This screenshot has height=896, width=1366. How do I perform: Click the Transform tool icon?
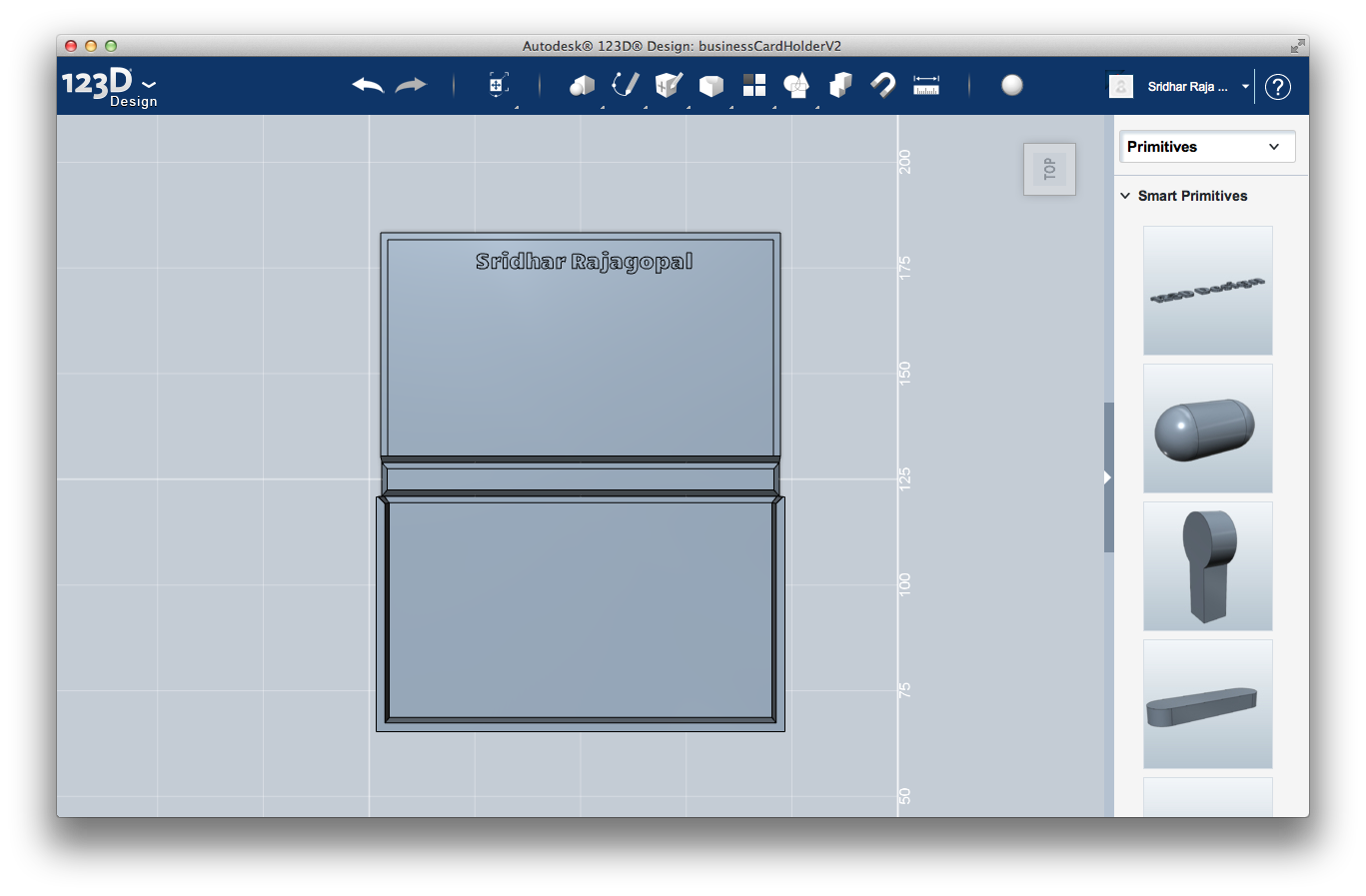click(497, 86)
